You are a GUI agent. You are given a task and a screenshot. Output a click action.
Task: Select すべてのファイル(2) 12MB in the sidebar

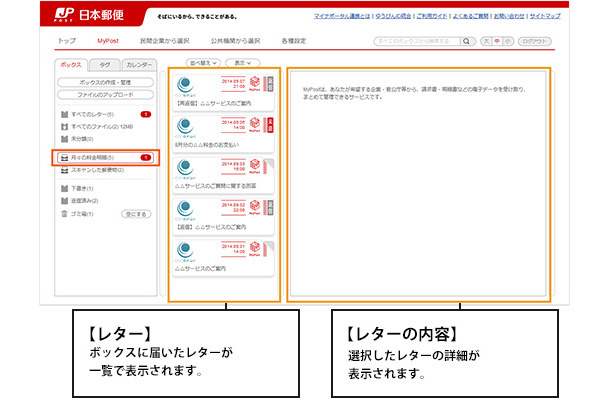pos(98,127)
